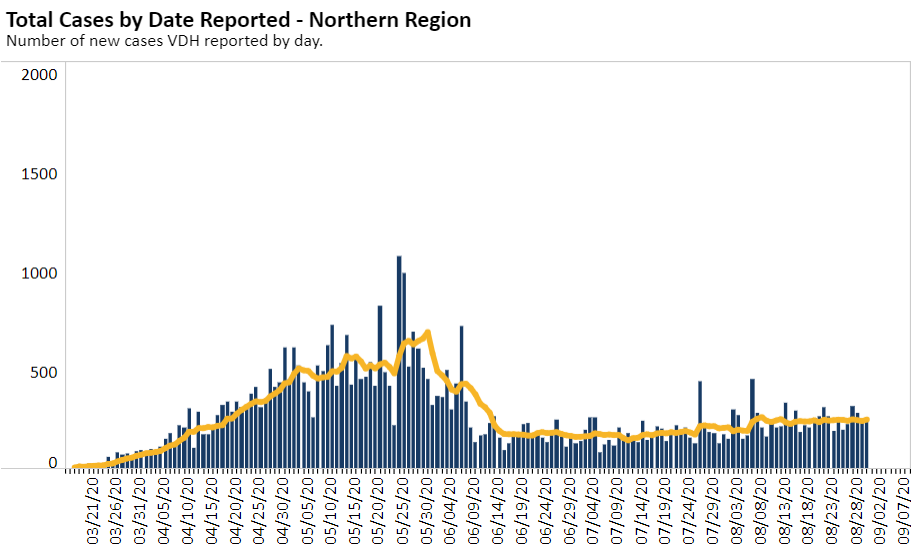The height and width of the screenshot is (549, 920).
Task: Click the peak of the yellow average line
Action: click(428, 332)
